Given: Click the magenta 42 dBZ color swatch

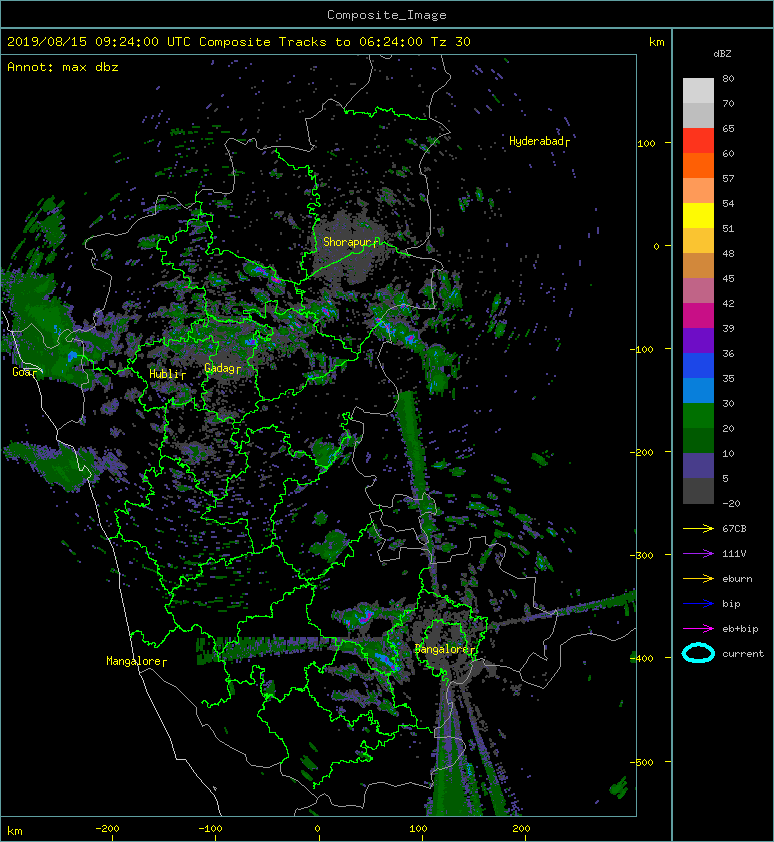Looking at the screenshot, I should (x=698, y=315).
